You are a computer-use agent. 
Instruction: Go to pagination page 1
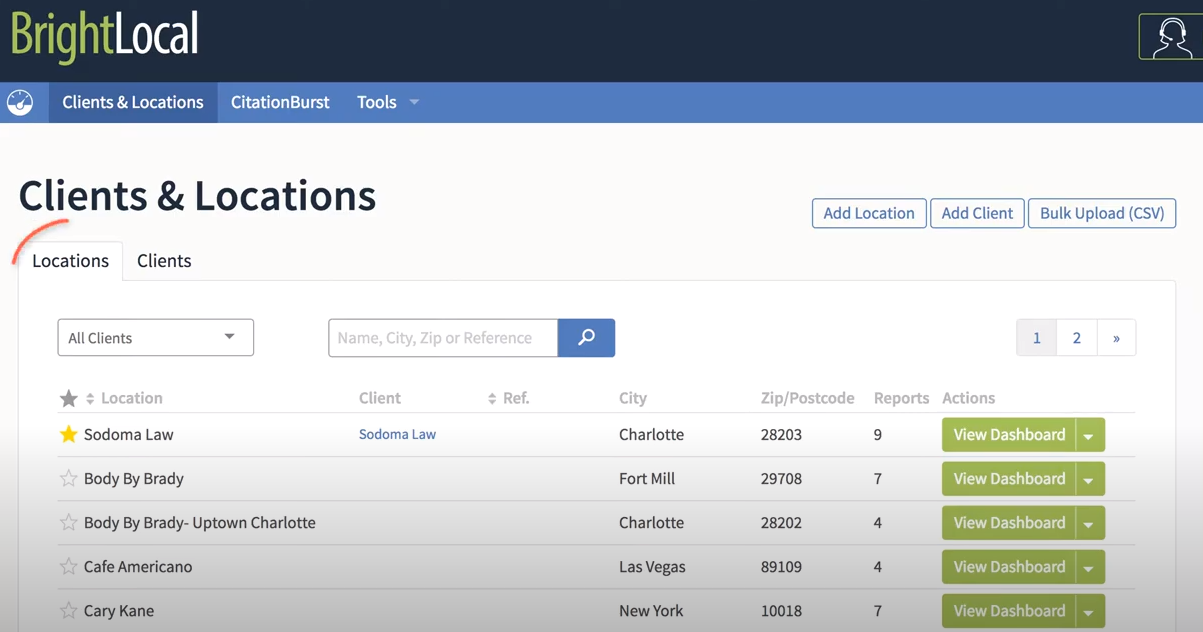pyautogui.click(x=1037, y=338)
